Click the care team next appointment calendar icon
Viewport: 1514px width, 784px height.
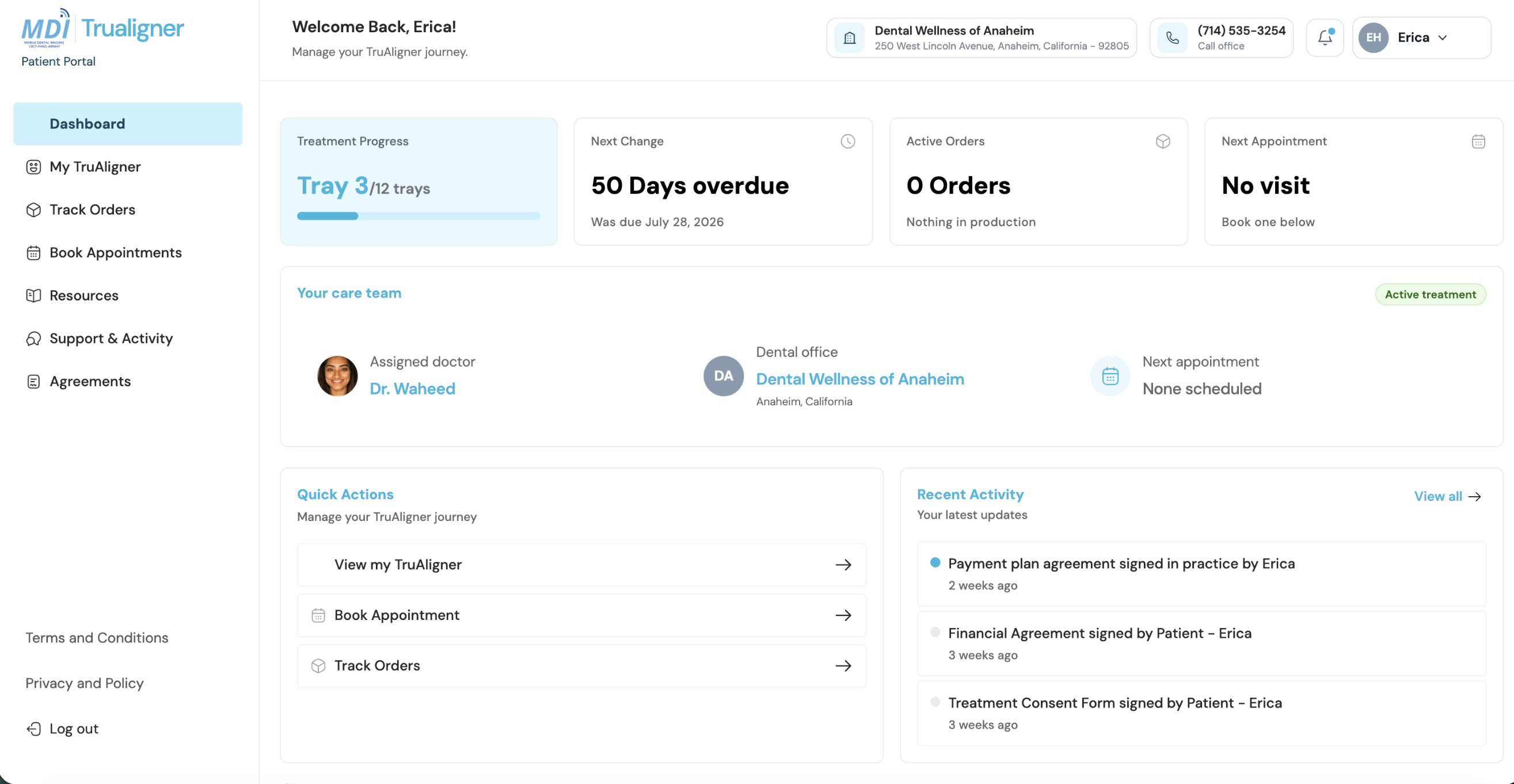click(x=1110, y=376)
